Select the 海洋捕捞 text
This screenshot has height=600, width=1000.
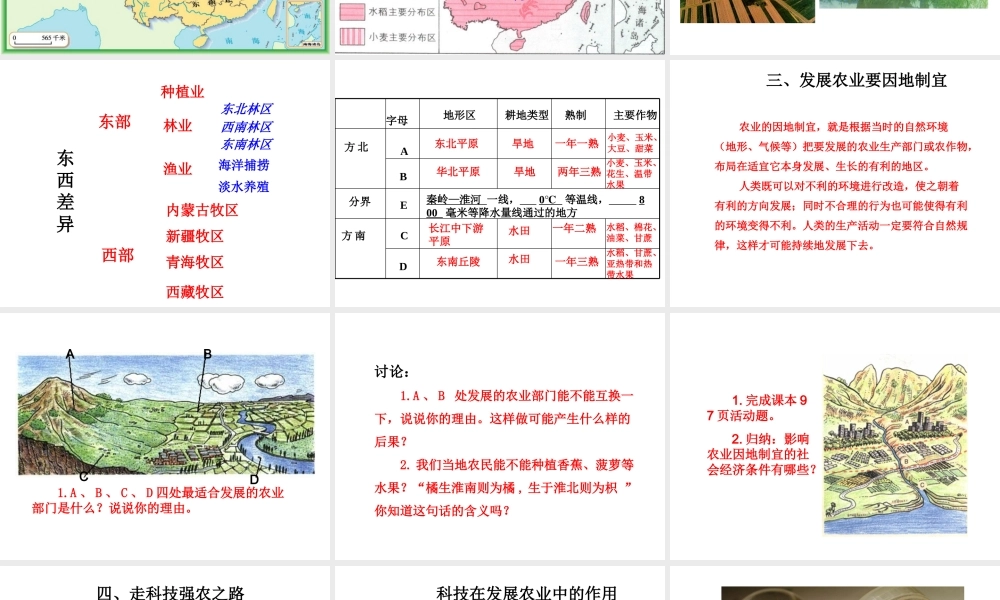(244, 165)
